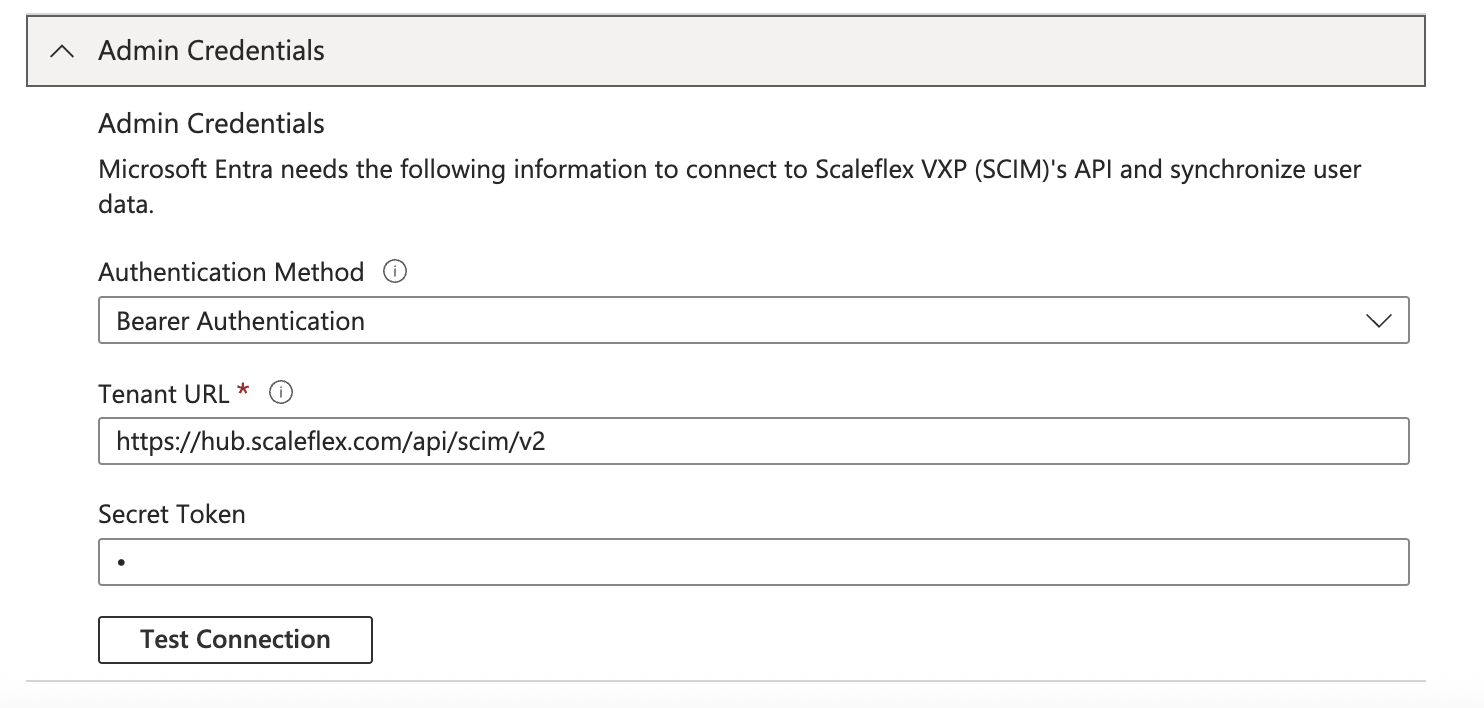The image size is (1484, 708).
Task: Show info tooltip for Authentication Method
Action: click(395, 272)
